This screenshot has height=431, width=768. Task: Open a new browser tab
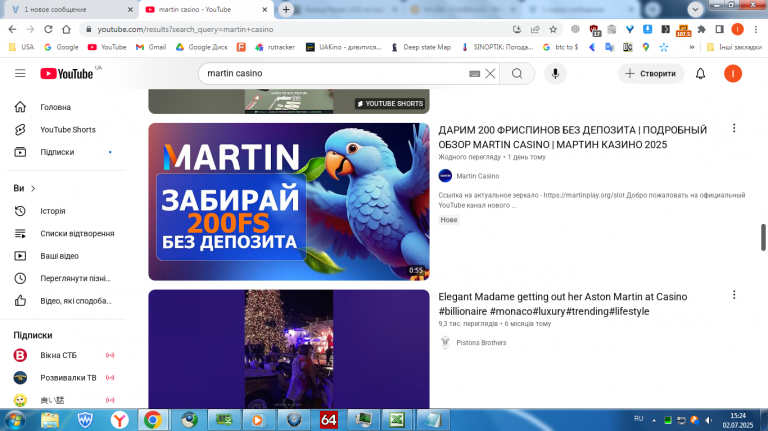286,9
